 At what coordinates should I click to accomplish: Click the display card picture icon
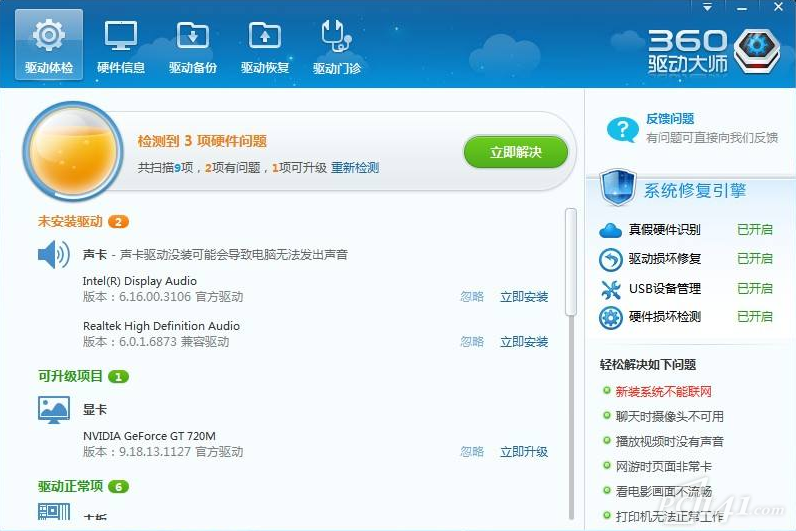tap(54, 410)
